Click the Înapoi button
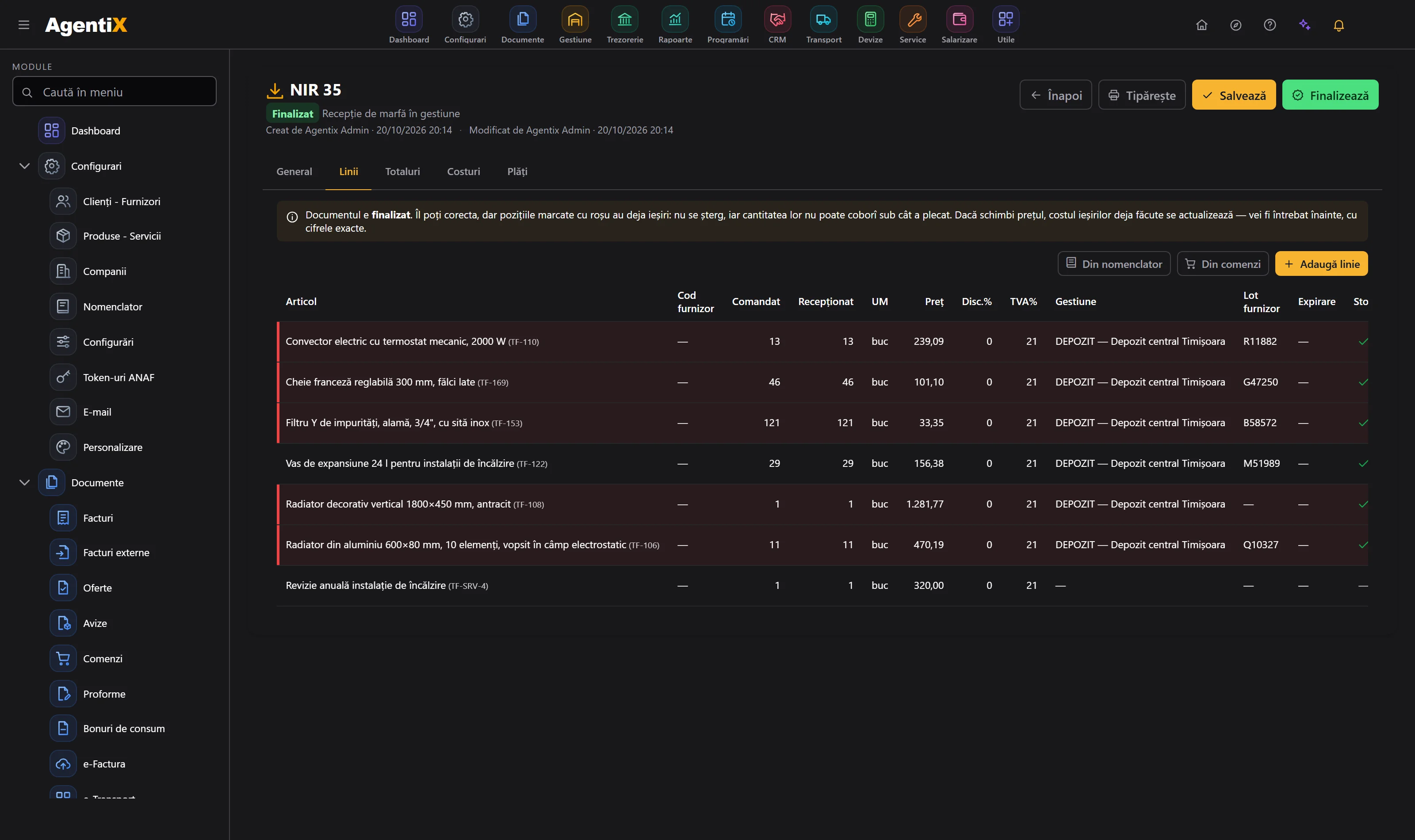 [x=1056, y=95]
